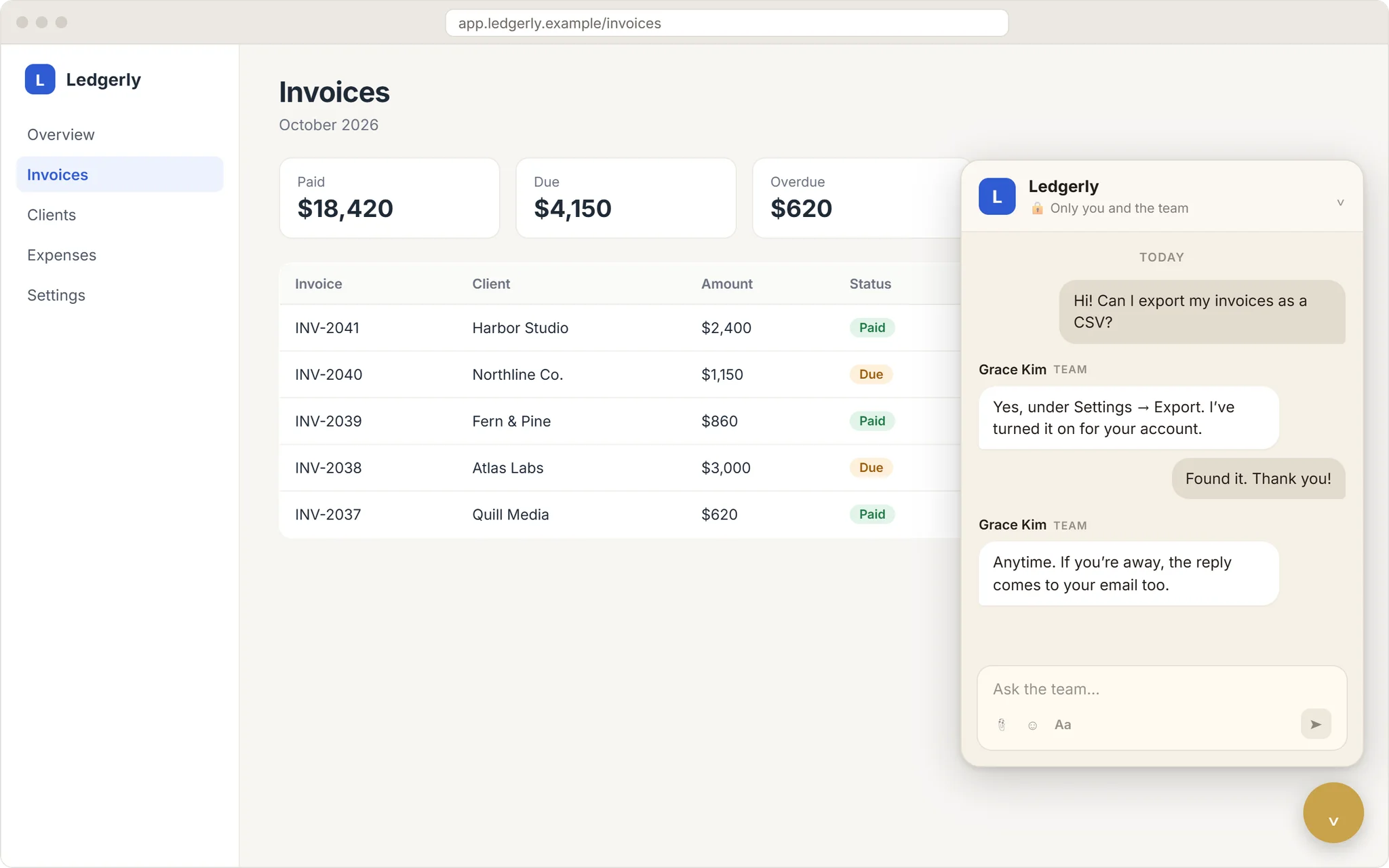1389x868 pixels.
Task: Click the Status column header
Action: [x=870, y=284]
